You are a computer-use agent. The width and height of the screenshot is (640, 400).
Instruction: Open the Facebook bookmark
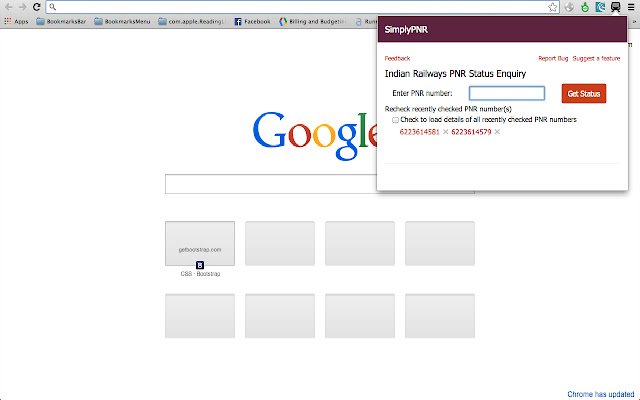[253, 21]
